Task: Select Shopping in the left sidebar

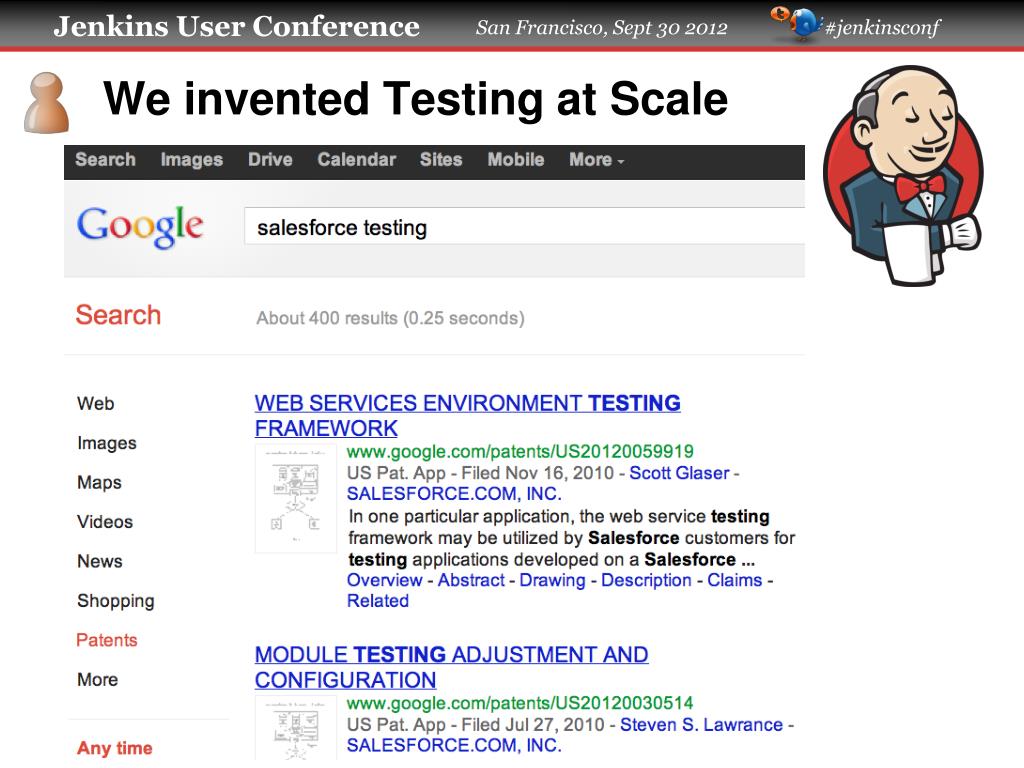Action: [116, 601]
